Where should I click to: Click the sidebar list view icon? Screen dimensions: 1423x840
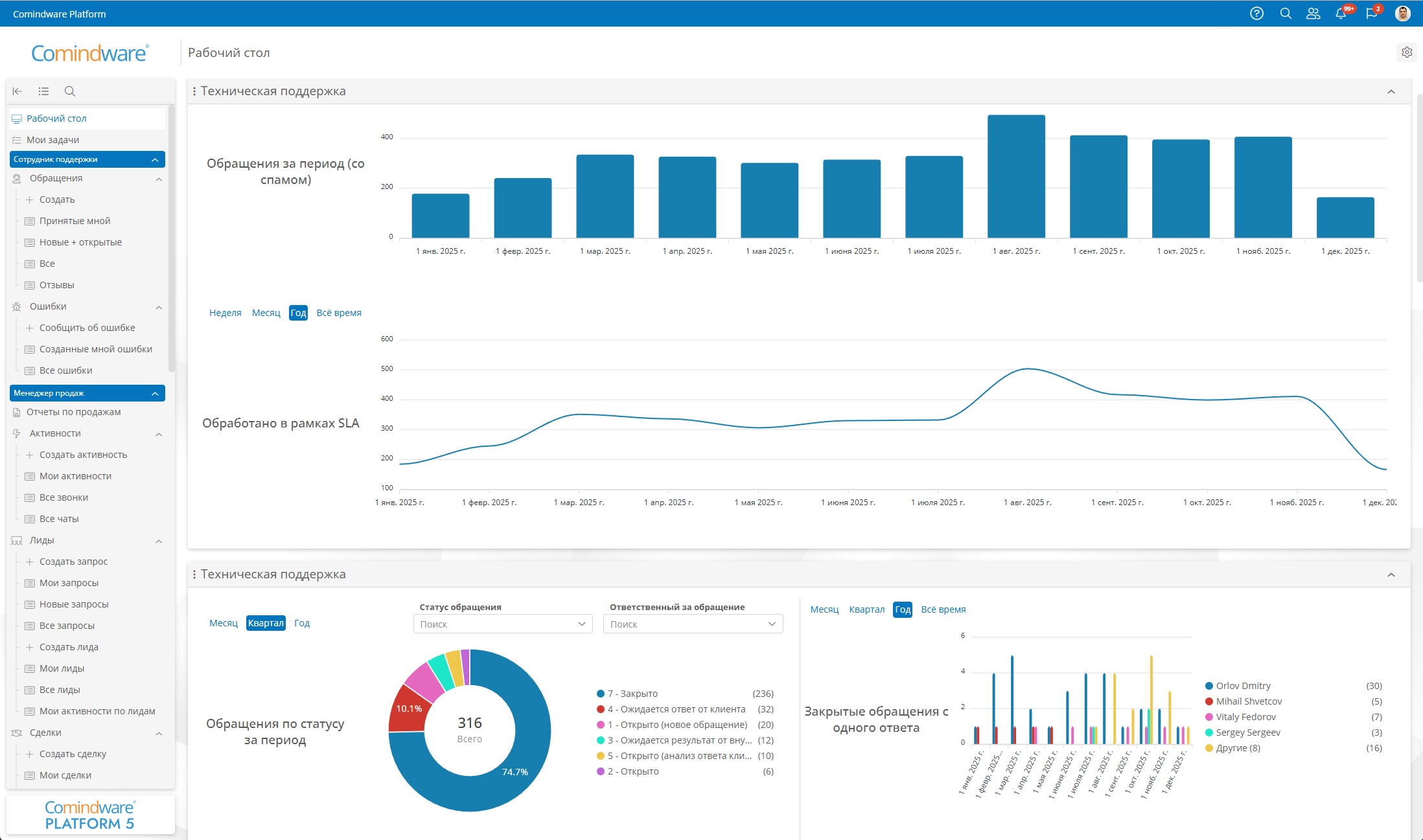[43, 91]
